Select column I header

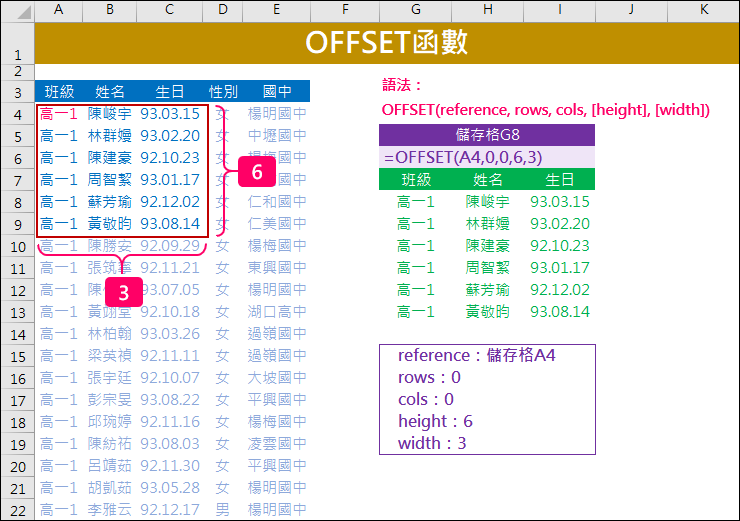(560, 10)
